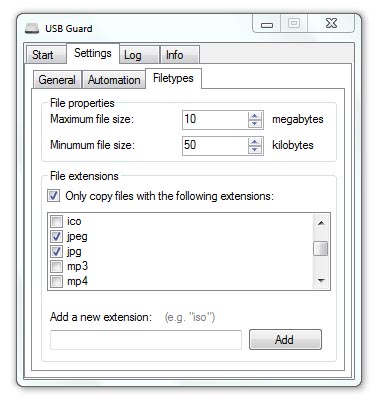Check the ico extension checkbox
The height and width of the screenshot is (400, 380).
[56, 221]
